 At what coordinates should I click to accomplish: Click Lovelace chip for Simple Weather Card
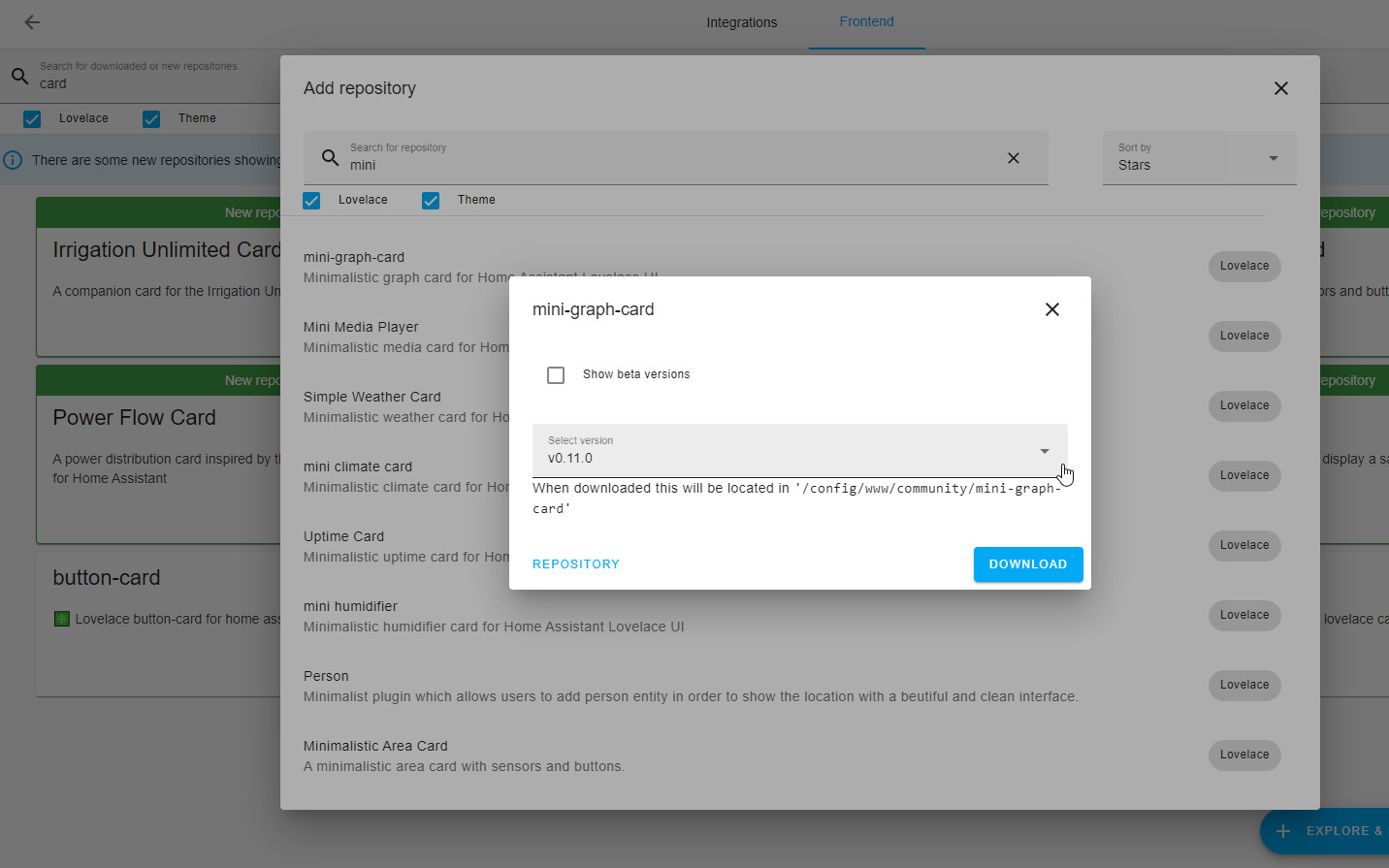pyautogui.click(x=1244, y=405)
